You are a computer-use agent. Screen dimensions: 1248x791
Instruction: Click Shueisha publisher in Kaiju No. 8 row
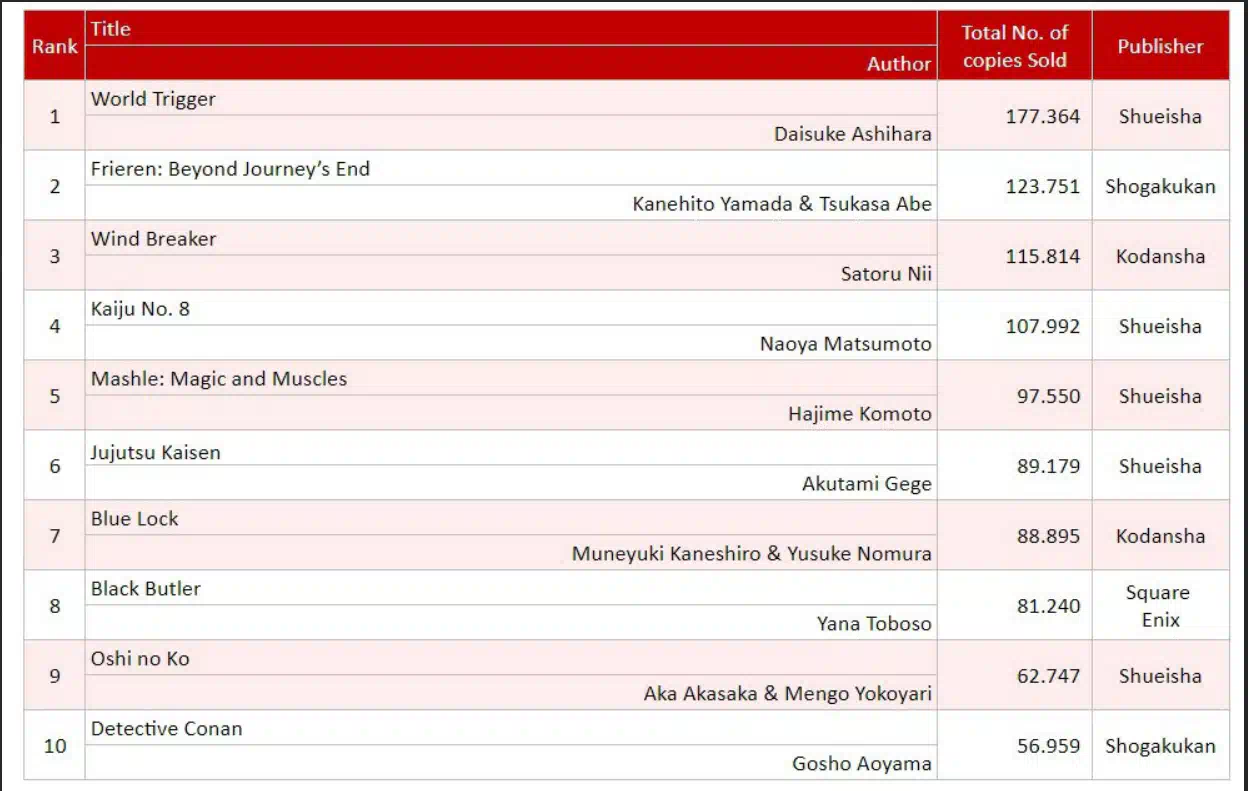pyautogui.click(x=1160, y=326)
